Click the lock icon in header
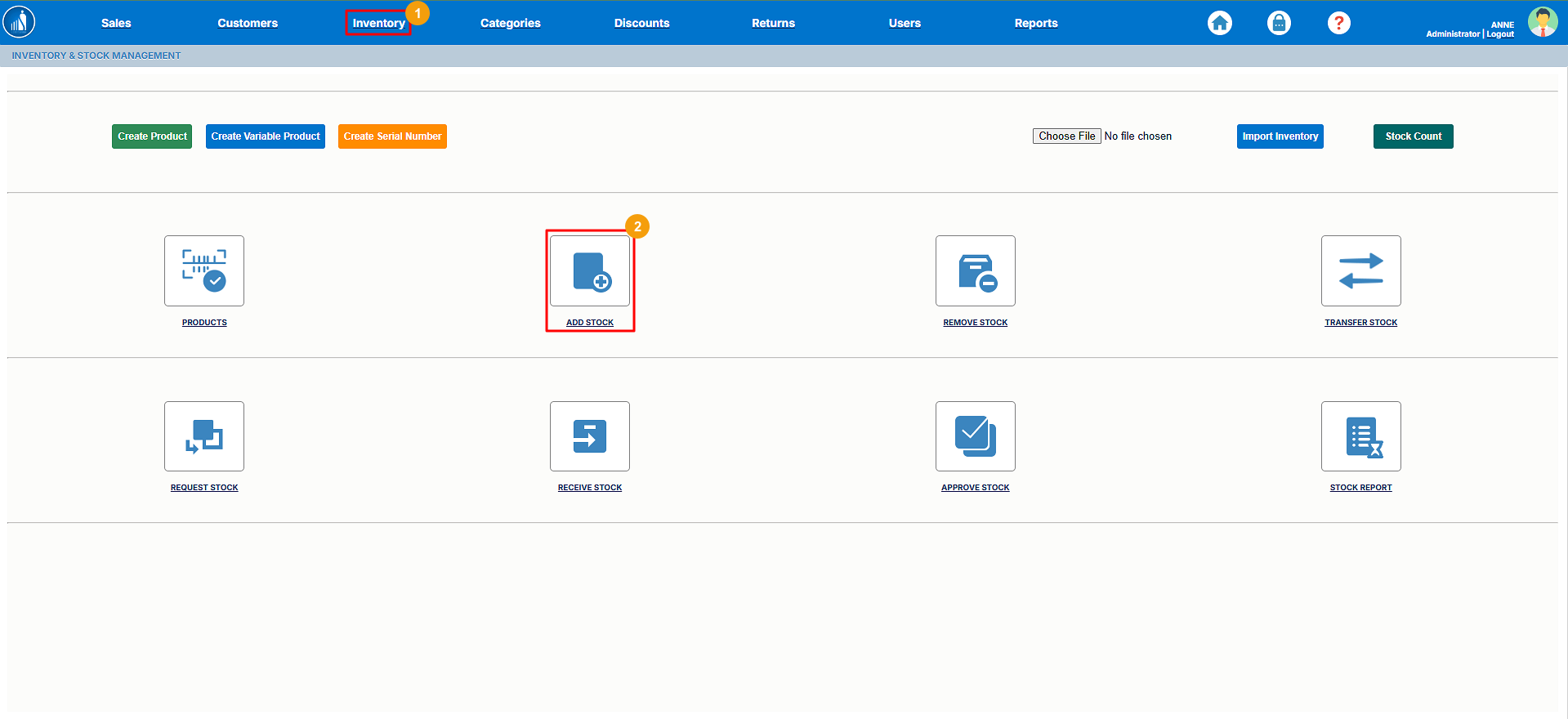Viewport: 1568px width, 719px height. point(1279,23)
